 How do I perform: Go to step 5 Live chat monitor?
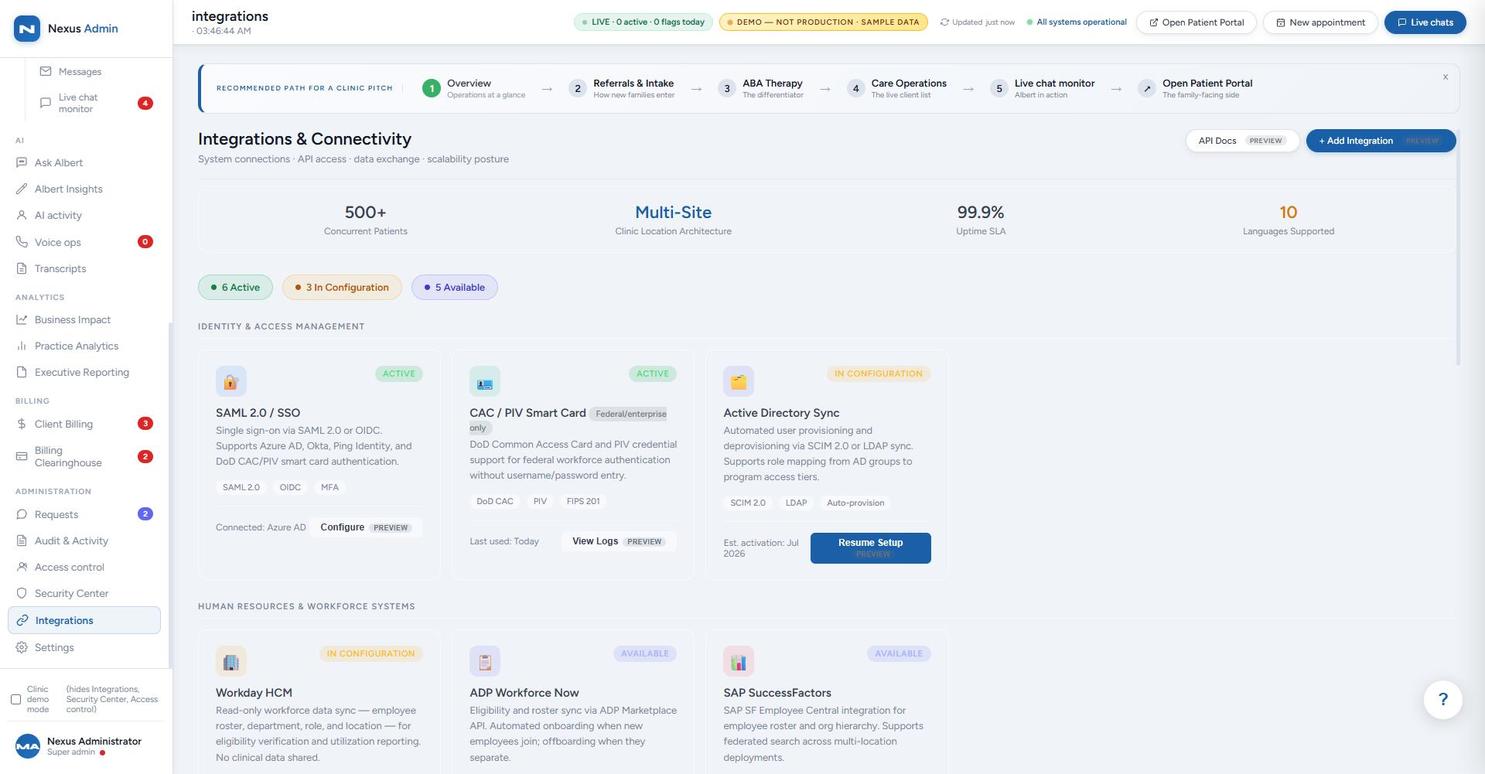[1043, 88]
